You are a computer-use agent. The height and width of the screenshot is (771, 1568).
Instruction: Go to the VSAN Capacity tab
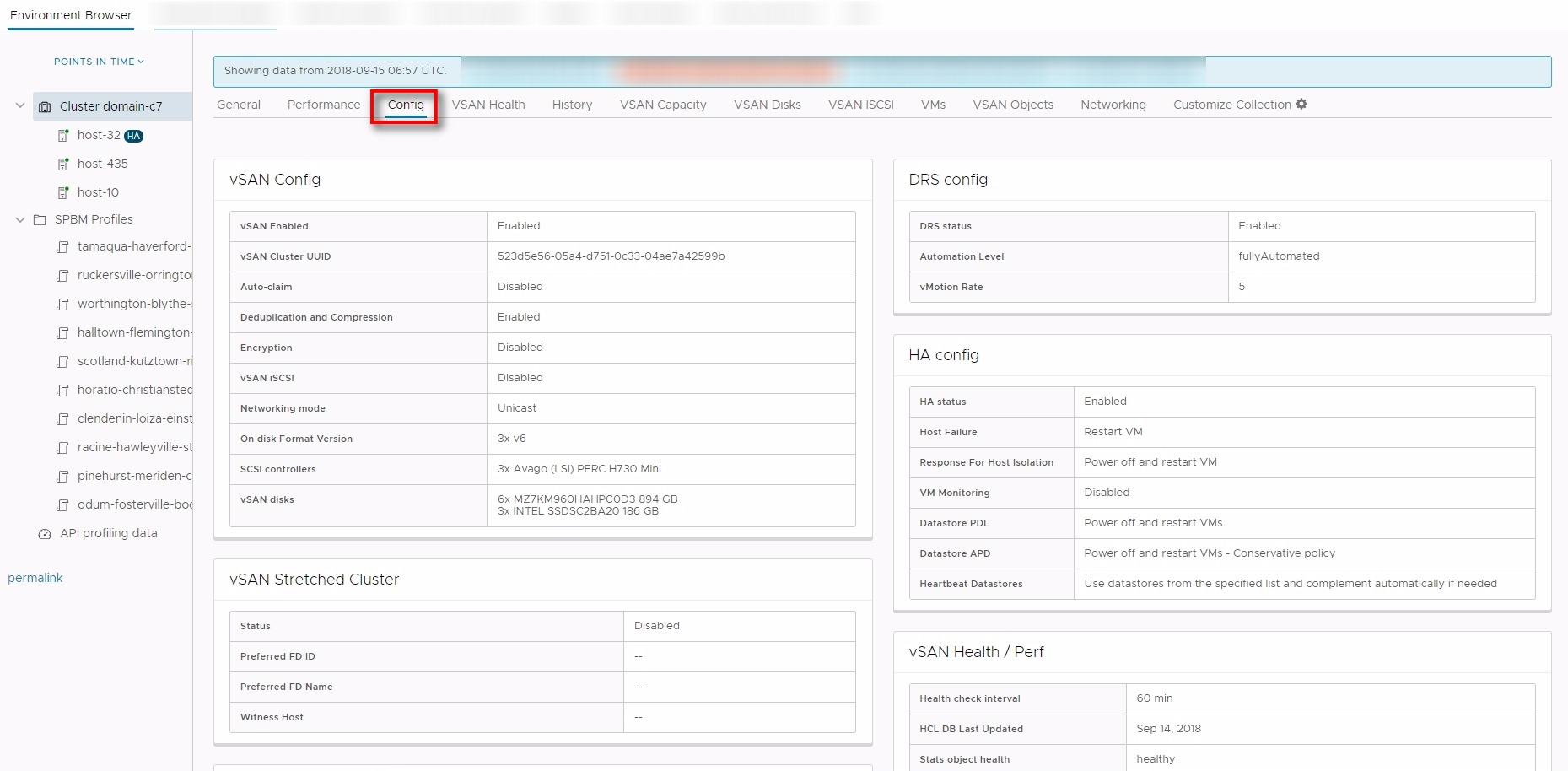663,105
